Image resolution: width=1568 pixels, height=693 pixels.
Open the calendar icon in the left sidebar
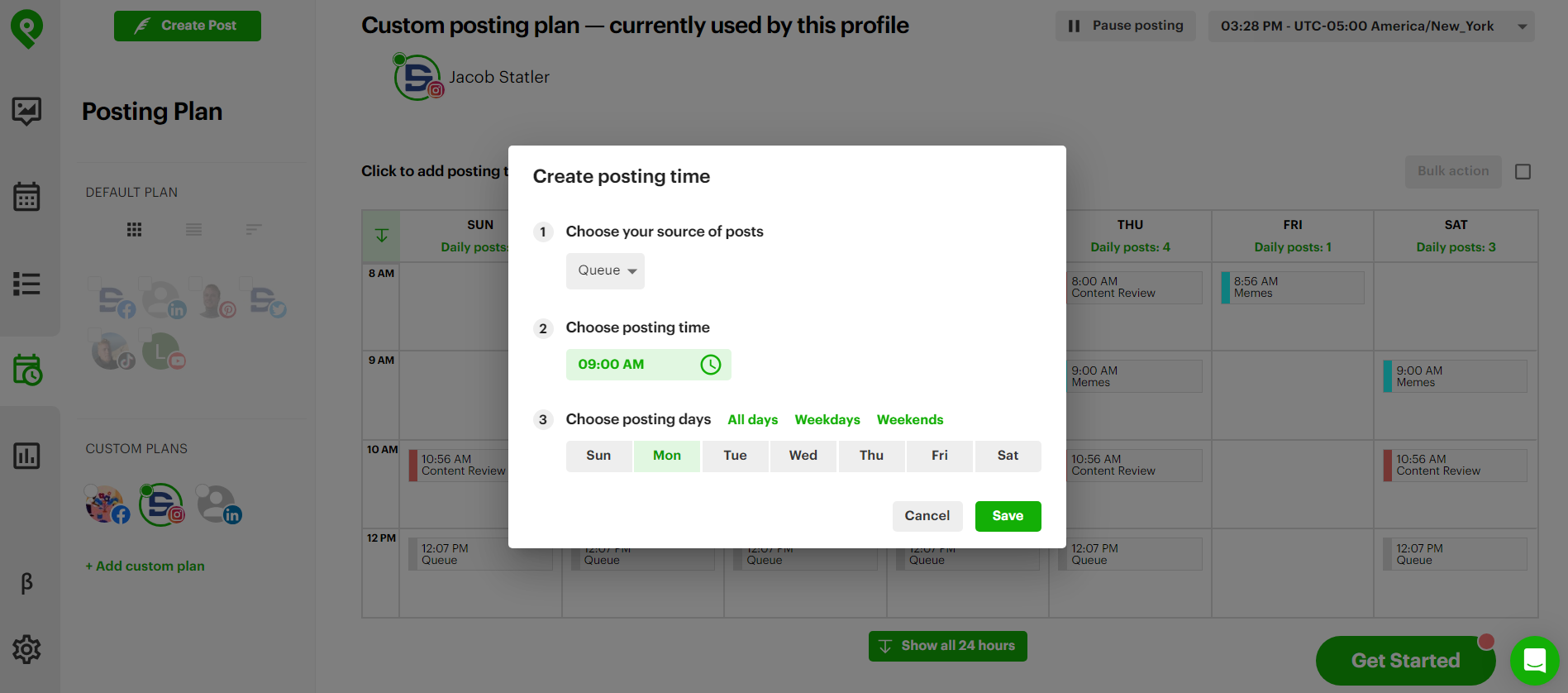coord(27,196)
